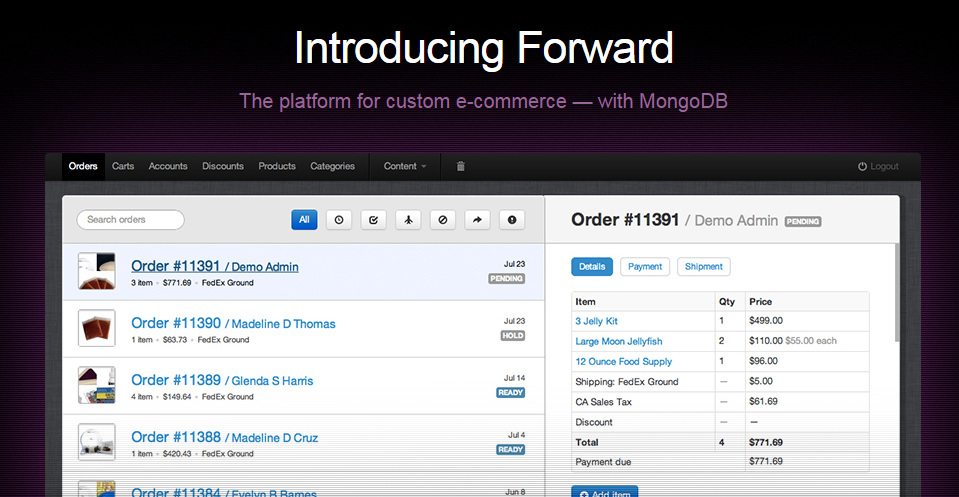Open Categories section
959x497 pixels.
332,166
